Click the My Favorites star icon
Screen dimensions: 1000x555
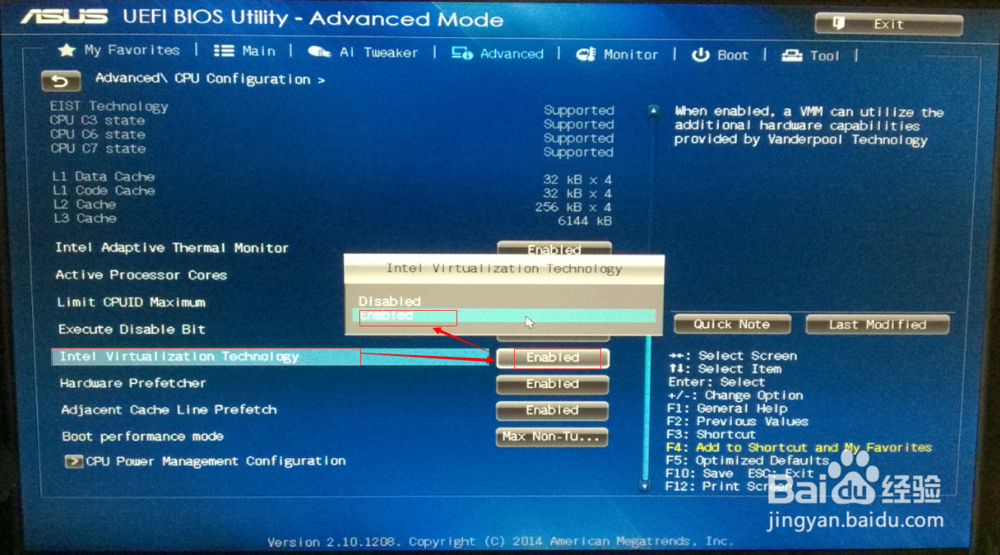pos(66,50)
